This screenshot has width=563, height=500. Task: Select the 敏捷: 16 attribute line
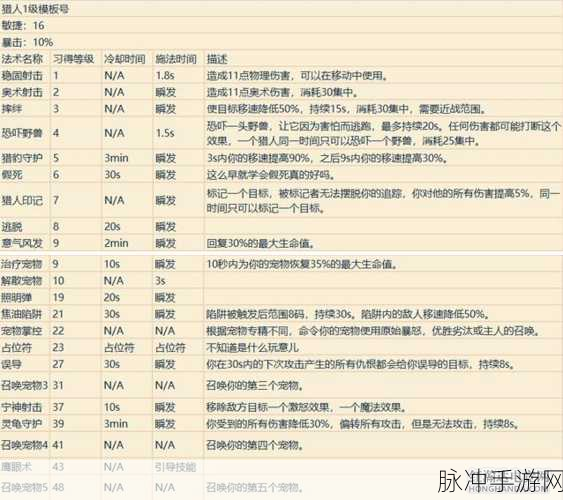pos(23,25)
